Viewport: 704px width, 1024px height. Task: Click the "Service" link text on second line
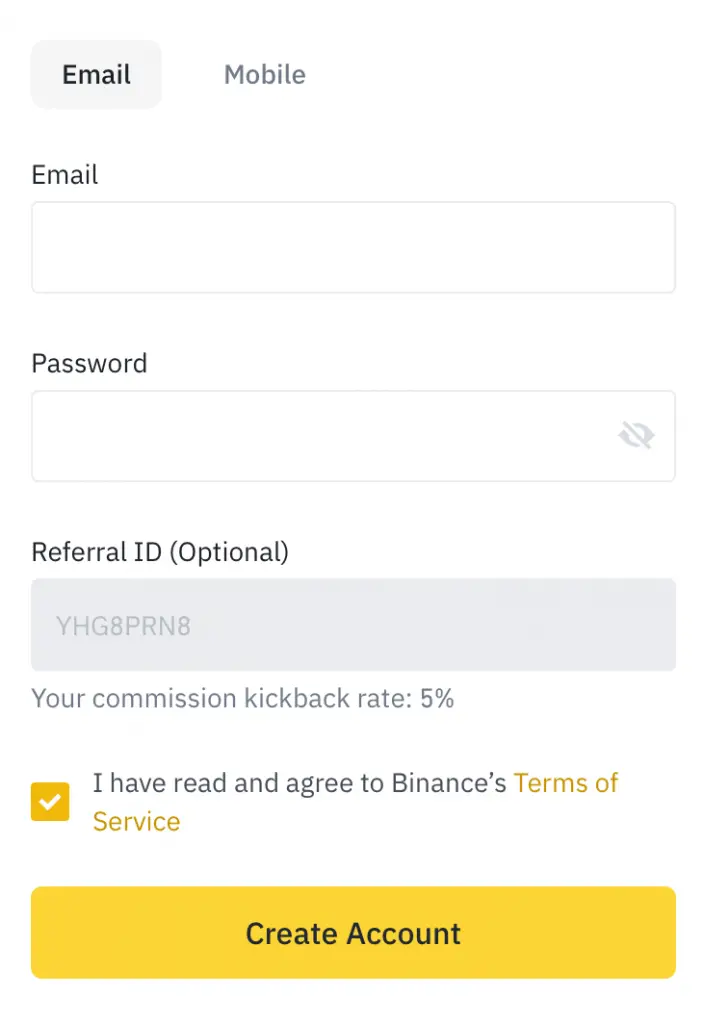(136, 822)
